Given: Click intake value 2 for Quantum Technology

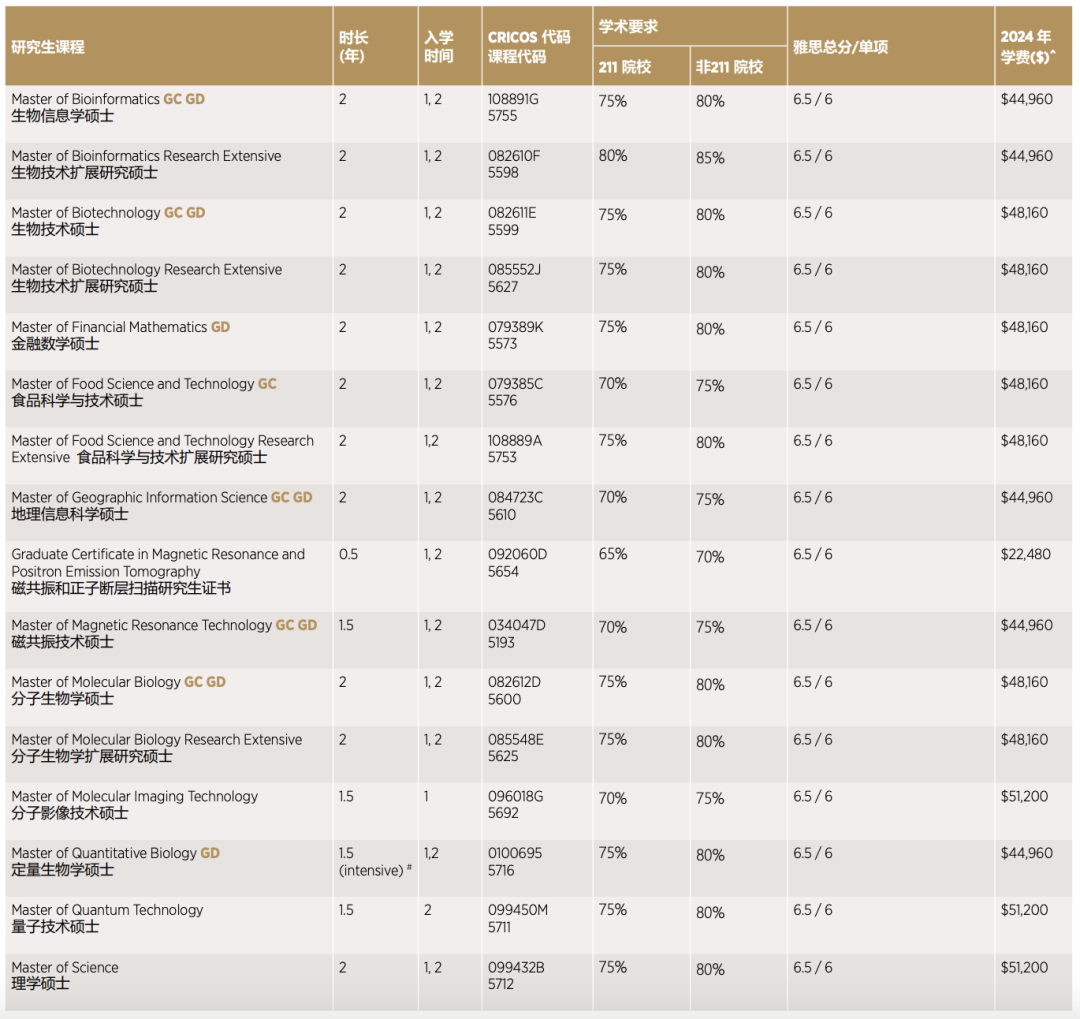Looking at the screenshot, I should (x=428, y=910).
